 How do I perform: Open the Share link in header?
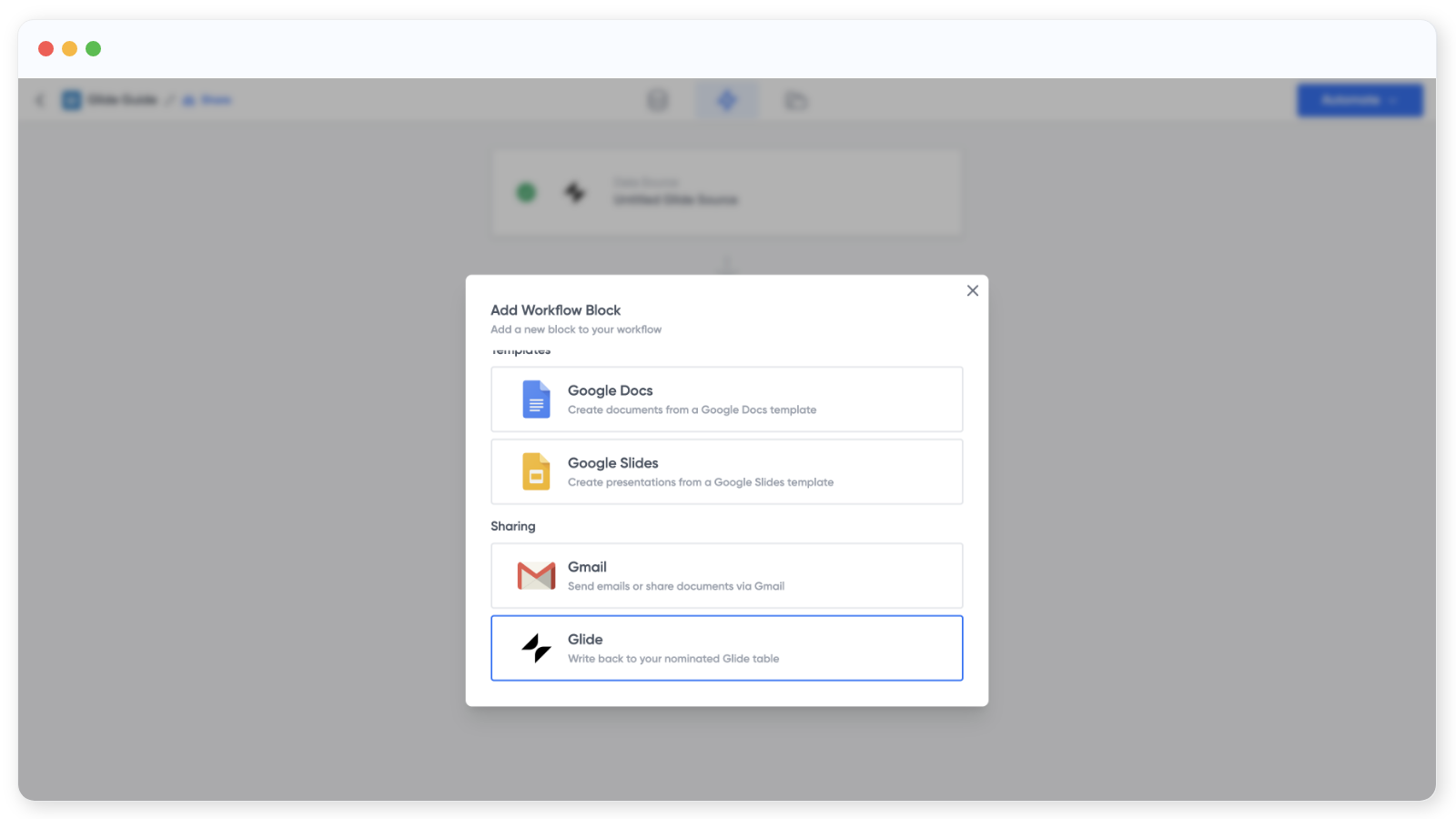(208, 100)
